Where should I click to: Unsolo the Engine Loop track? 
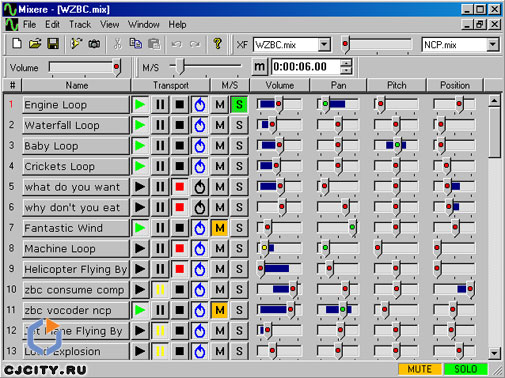[239, 105]
